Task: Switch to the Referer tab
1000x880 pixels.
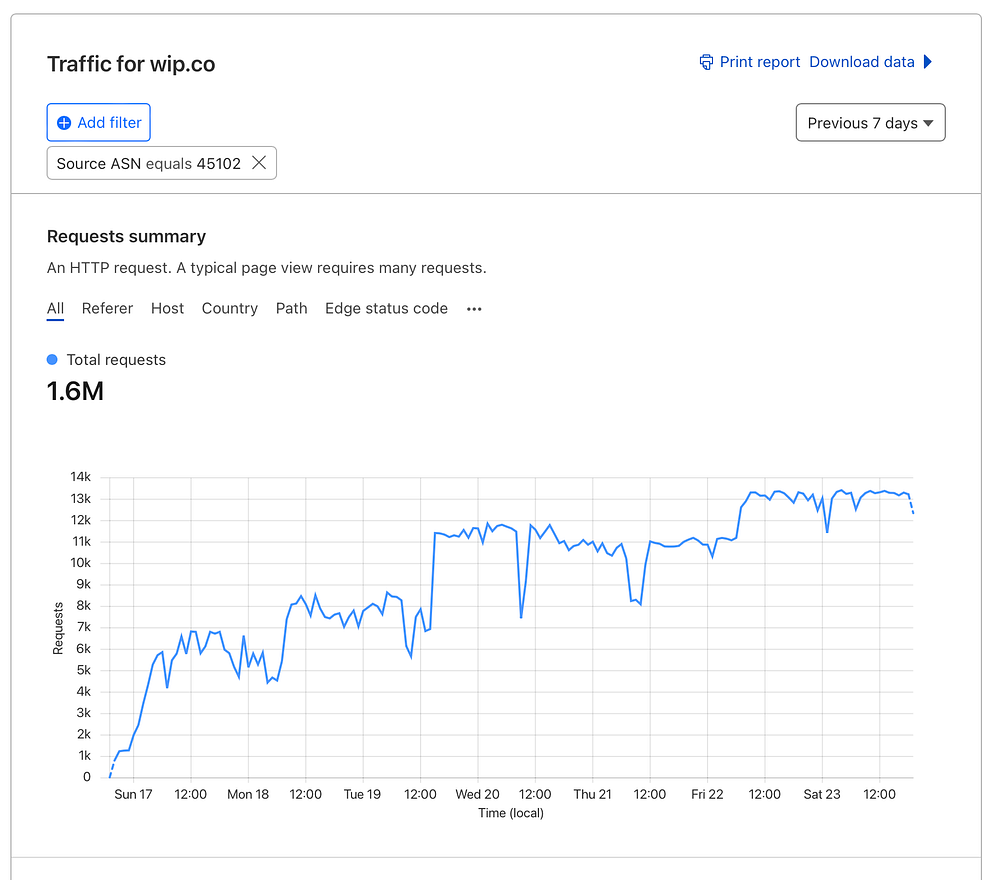Action: (x=107, y=309)
